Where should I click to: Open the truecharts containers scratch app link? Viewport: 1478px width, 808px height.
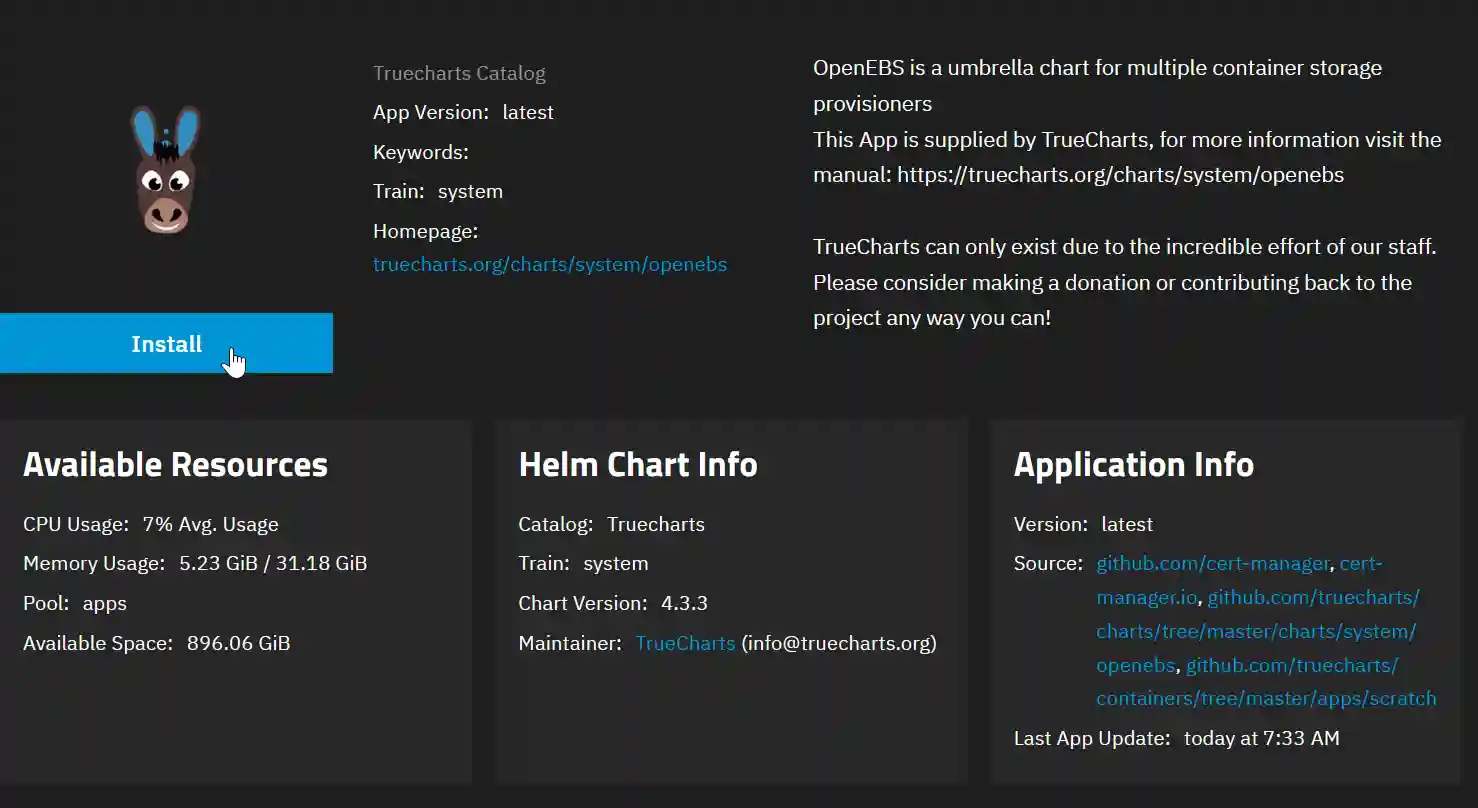click(1265, 698)
